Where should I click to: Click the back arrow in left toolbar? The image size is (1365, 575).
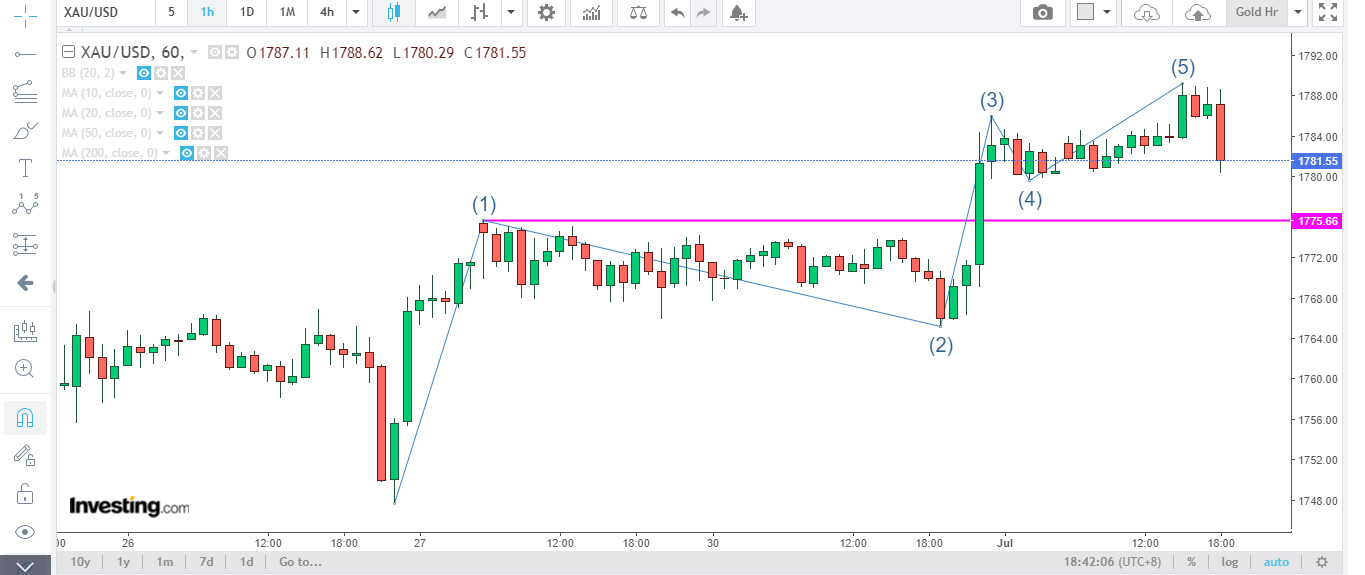point(25,283)
